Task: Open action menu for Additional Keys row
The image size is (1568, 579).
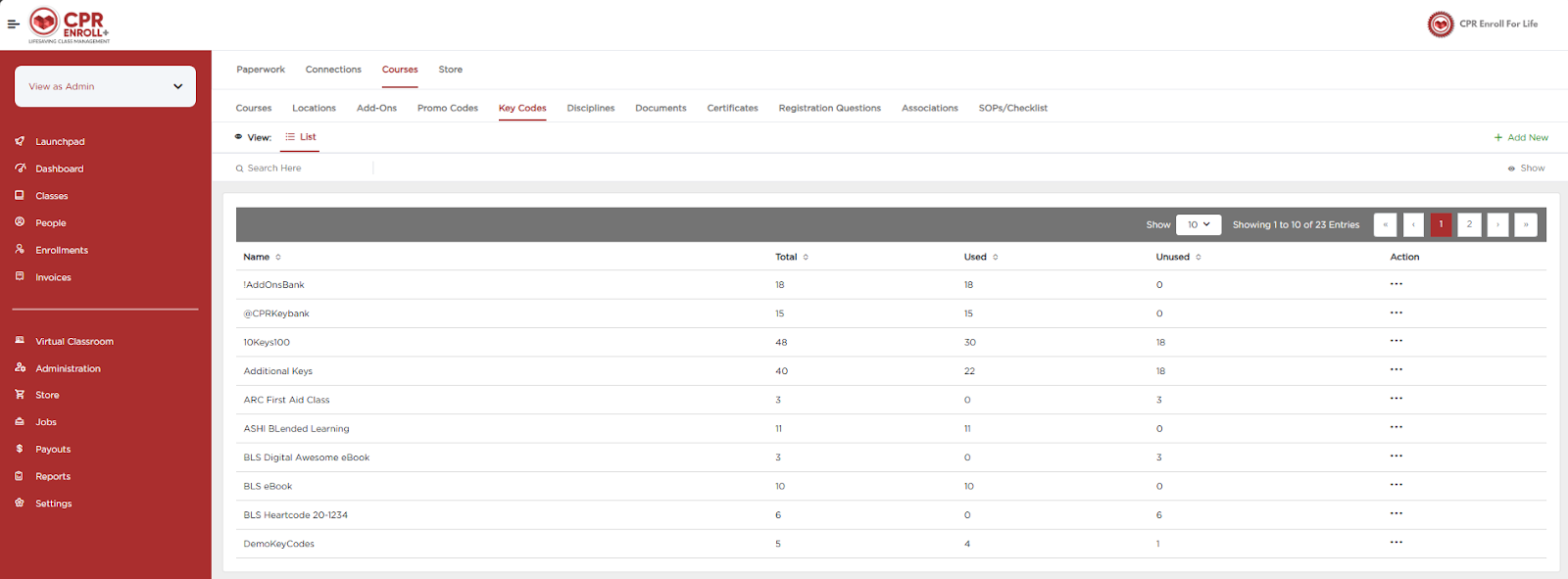Action: 1396,369
